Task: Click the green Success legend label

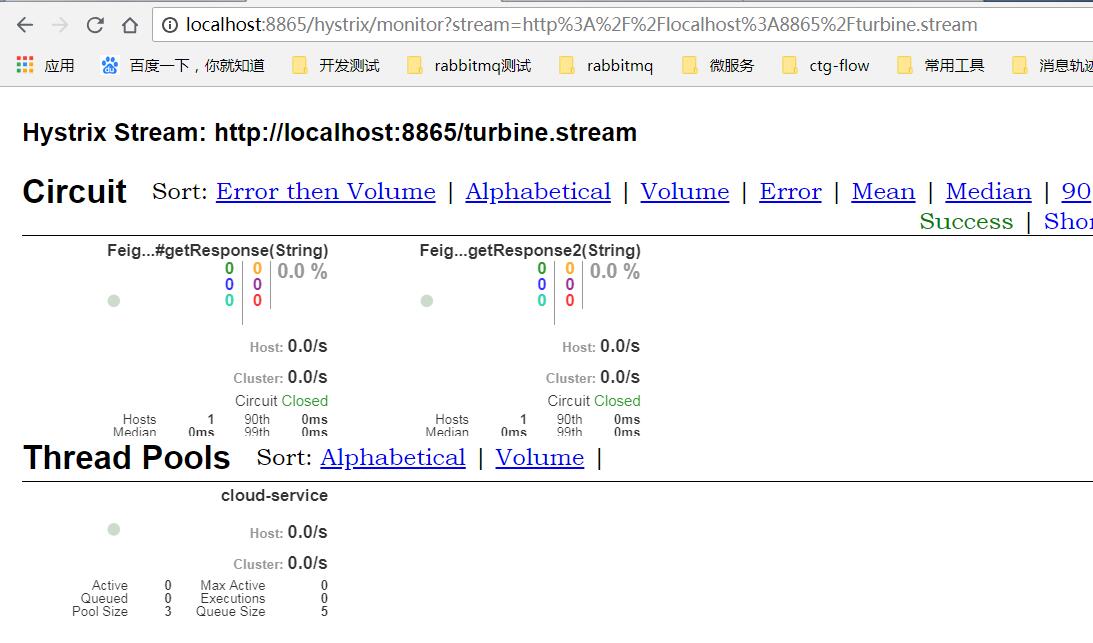Action: (x=966, y=221)
